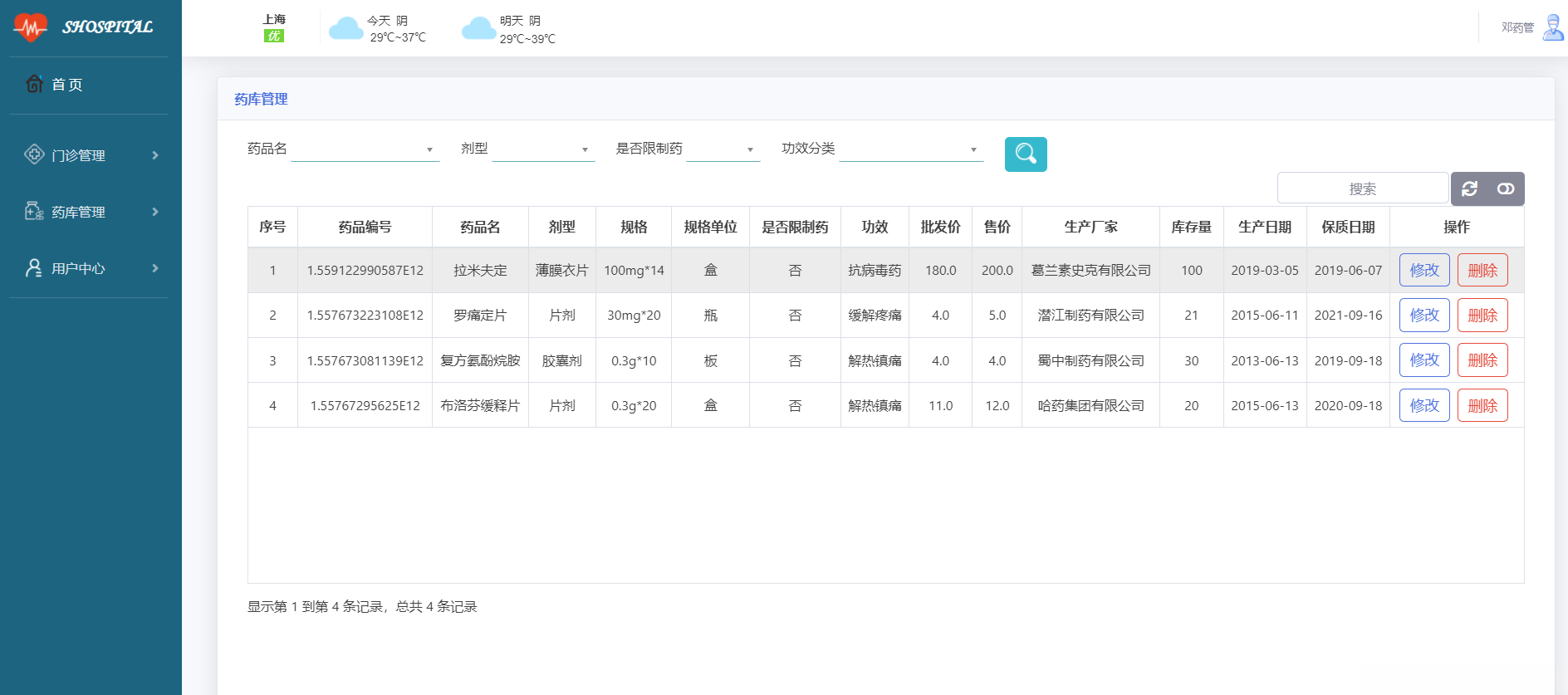
Task: Click the 缓解疼痛 effect cell
Action: click(x=875, y=315)
